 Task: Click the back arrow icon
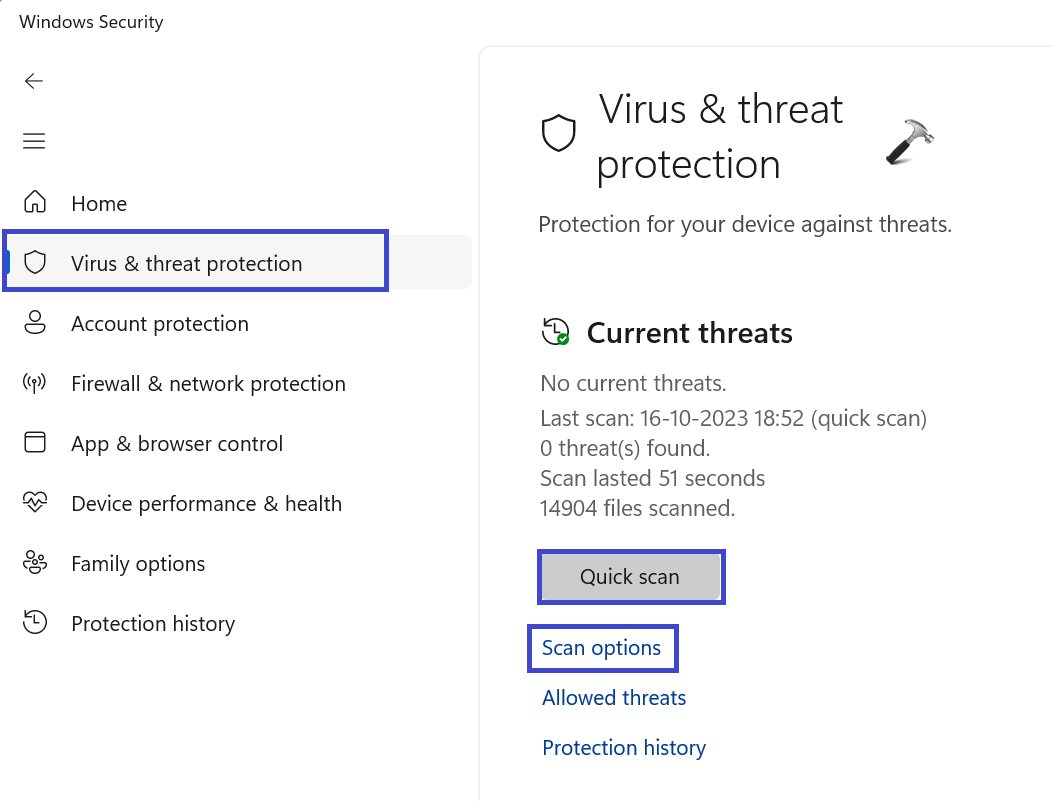coord(34,82)
